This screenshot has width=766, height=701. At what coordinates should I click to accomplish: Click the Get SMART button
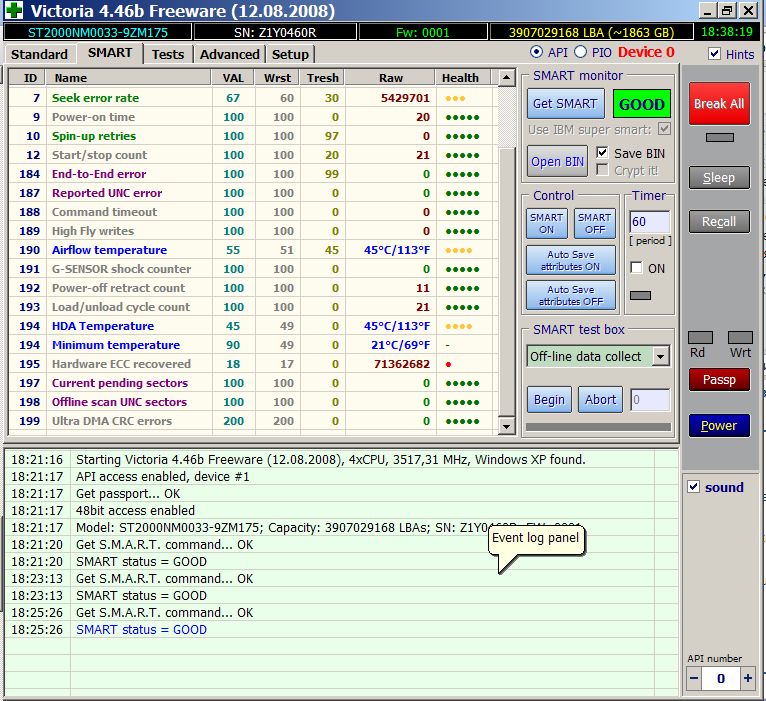click(565, 104)
